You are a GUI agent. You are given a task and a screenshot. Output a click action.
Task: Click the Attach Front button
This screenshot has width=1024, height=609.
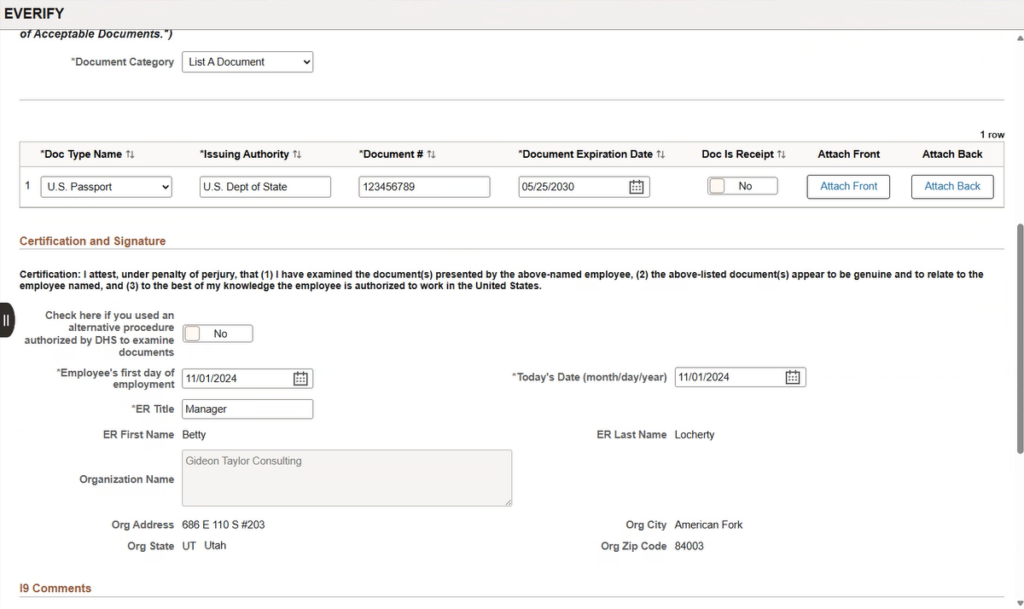[x=848, y=186]
